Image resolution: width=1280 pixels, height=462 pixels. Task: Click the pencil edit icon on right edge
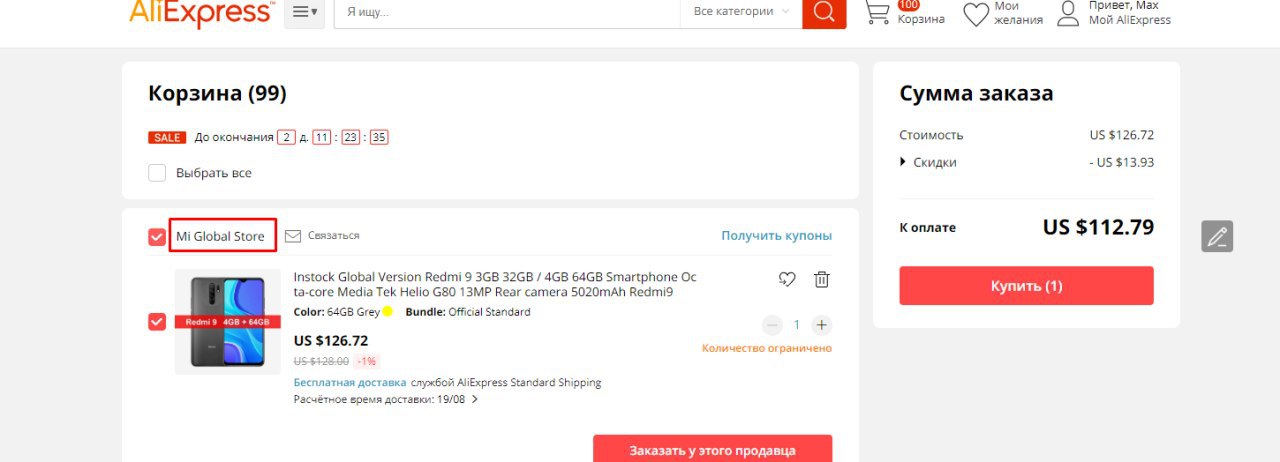pyautogui.click(x=1217, y=236)
